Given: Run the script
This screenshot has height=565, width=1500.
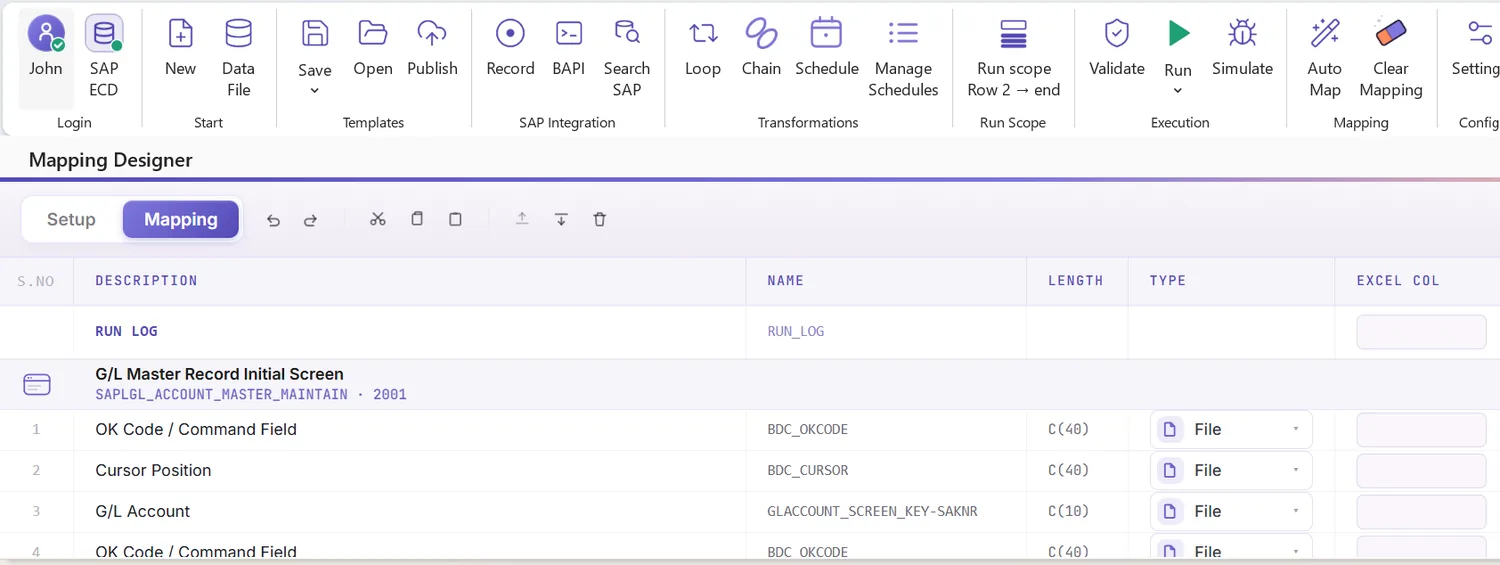Looking at the screenshot, I should click(1178, 47).
